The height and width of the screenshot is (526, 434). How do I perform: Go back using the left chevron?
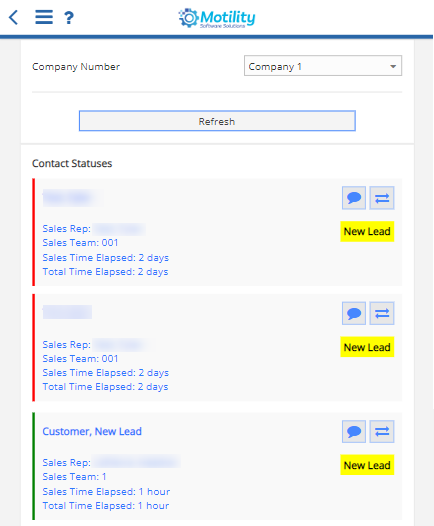coord(13,17)
